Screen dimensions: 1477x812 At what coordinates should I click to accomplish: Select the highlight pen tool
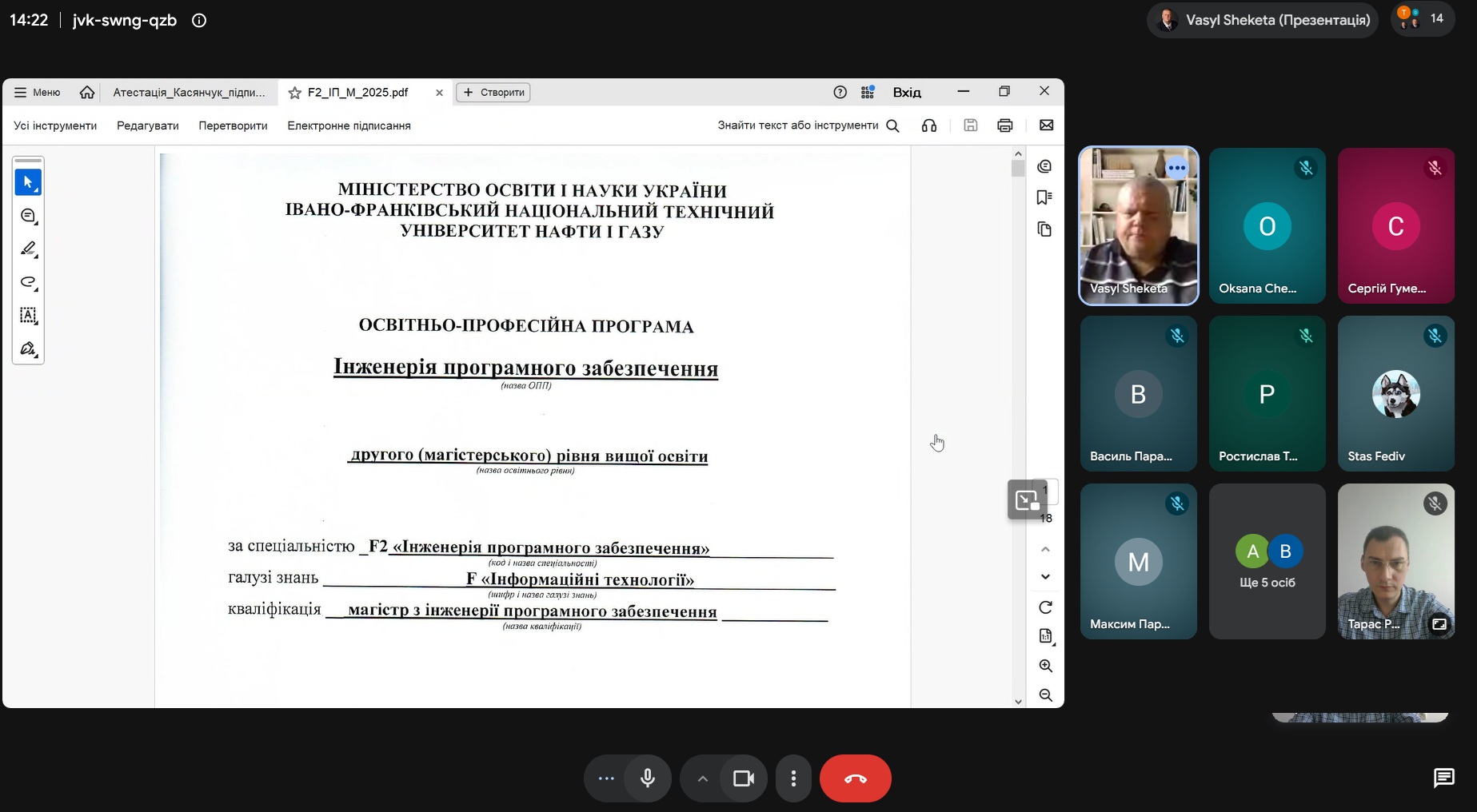point(28,249)
